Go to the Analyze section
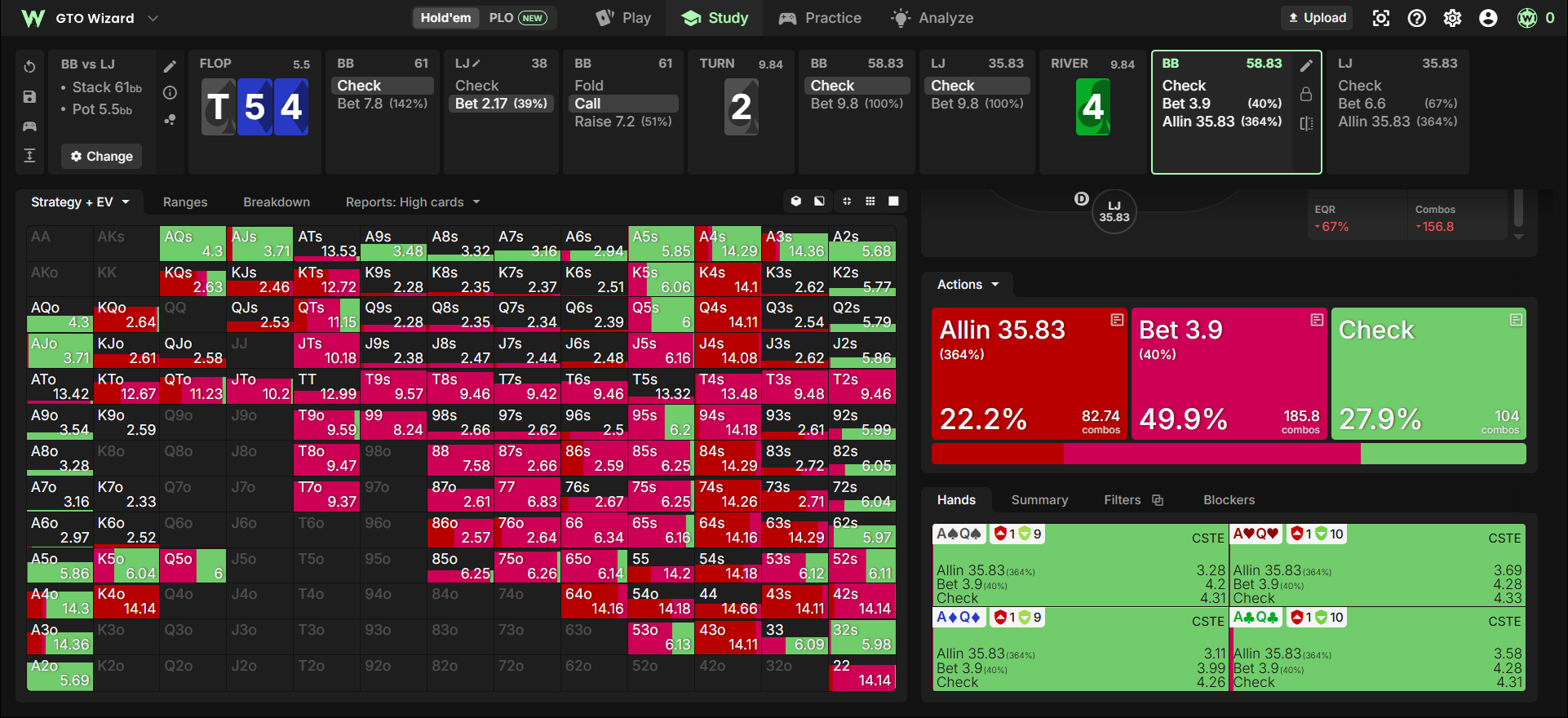1568x718 pixels. pyautogui.click(x=932, y=18)
